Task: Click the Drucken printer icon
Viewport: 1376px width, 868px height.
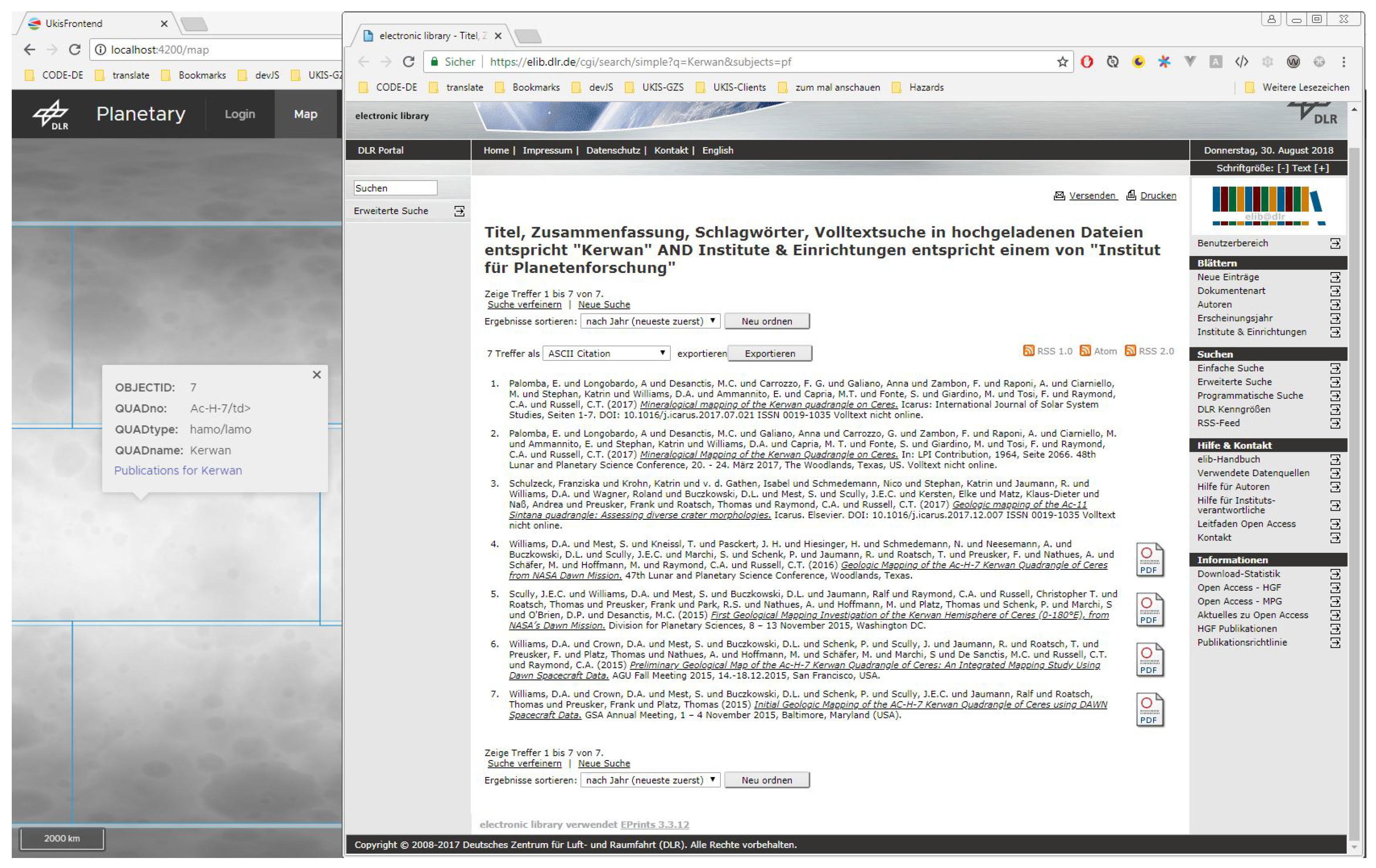Action: 1131,195
